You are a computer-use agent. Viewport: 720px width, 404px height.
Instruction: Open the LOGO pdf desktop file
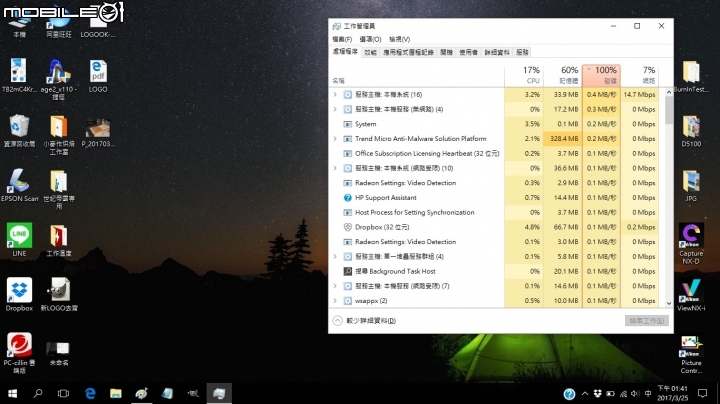pos(98,76)
